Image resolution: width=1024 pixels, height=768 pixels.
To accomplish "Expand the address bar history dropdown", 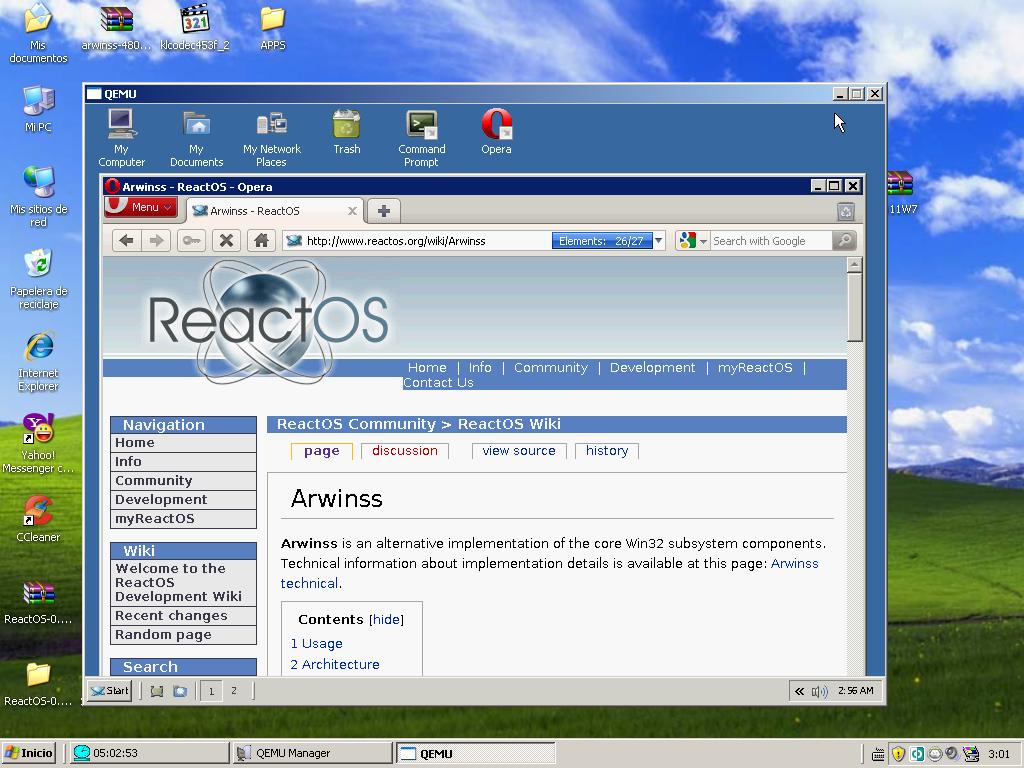I will pyautogui.click(x=659, y=241).
